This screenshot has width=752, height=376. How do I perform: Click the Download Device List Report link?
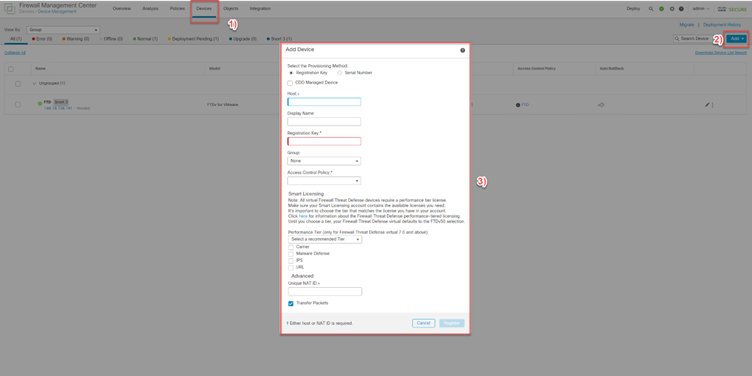(721, 53)
